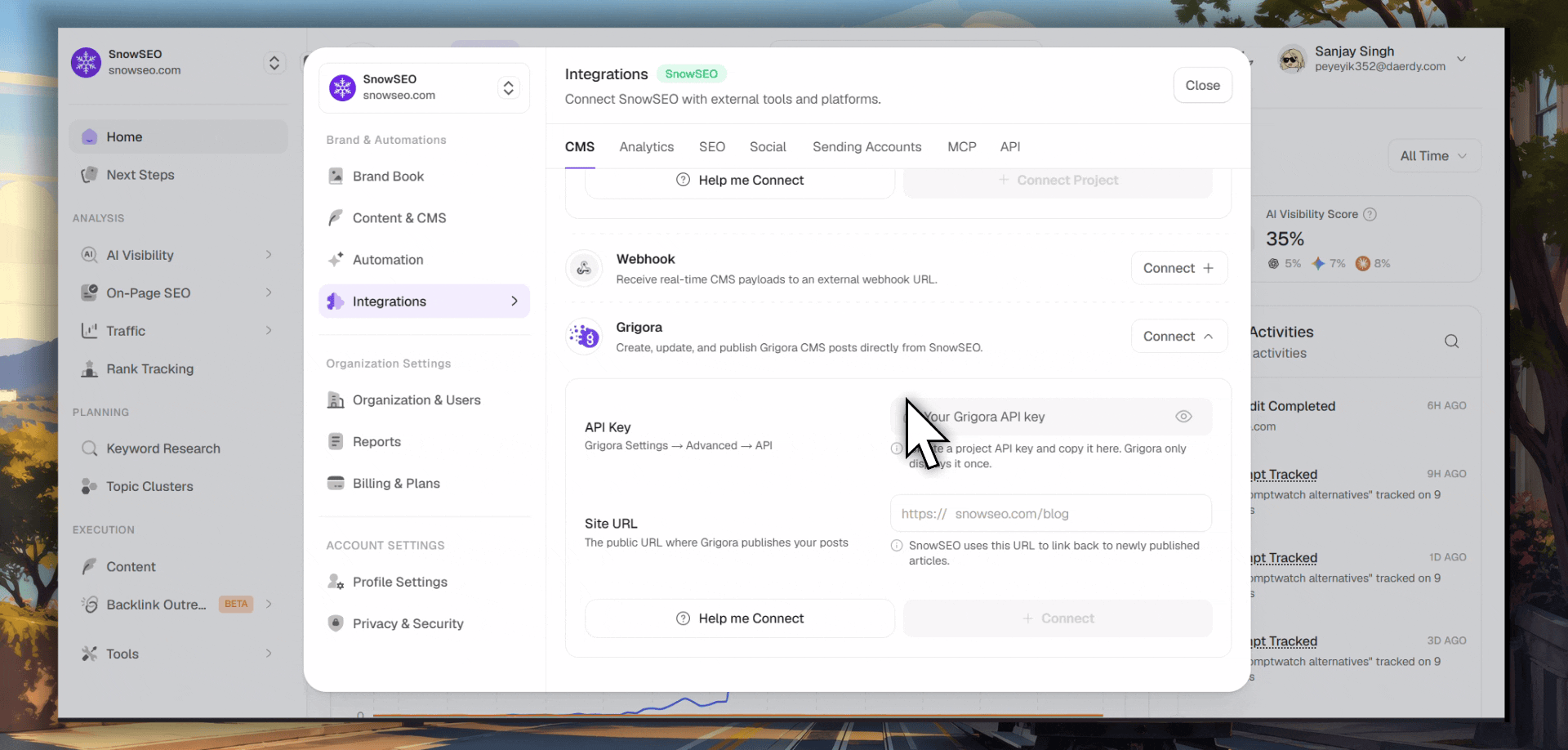This screenshot has height=750, width=1568.
Task: Open Organization & Users settings
Action: [424, 400]
